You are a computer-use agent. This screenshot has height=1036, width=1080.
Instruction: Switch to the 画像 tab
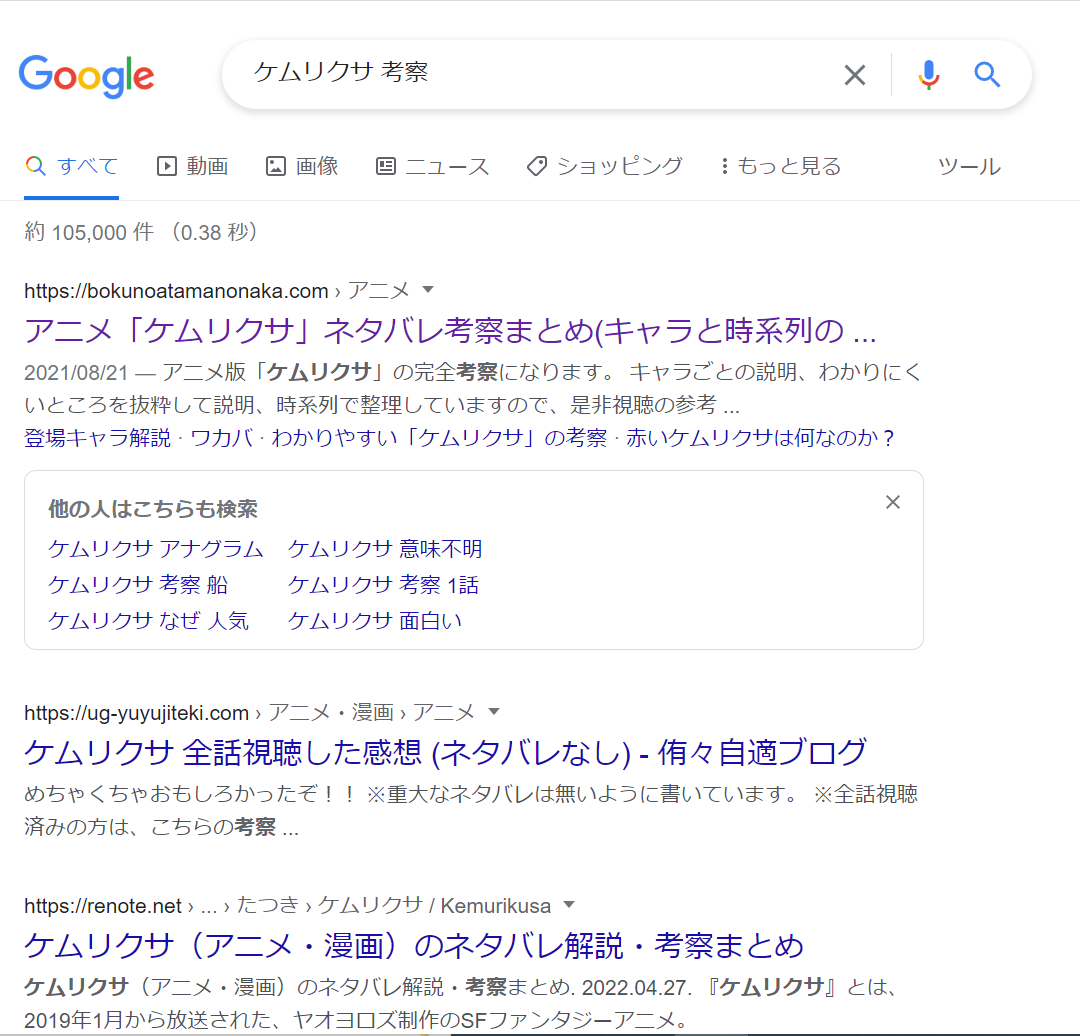302,166
